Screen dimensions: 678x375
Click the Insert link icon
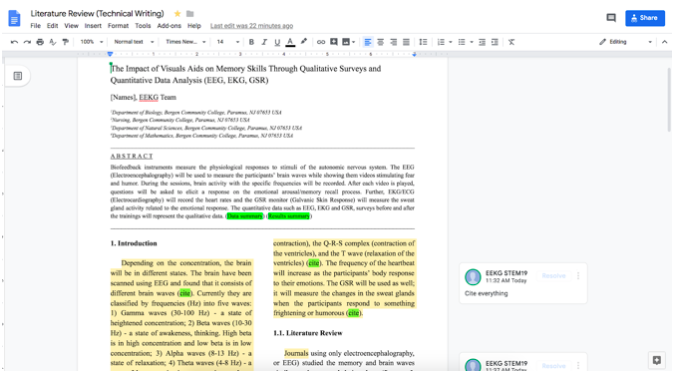(321, 42)
